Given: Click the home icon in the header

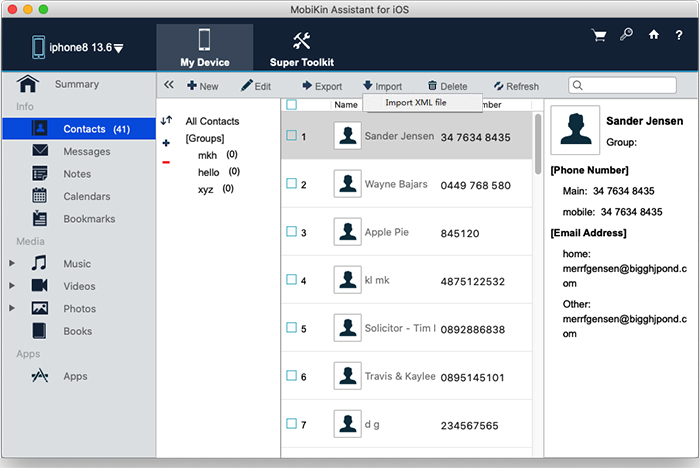Looking at the screenshot, I should 654,34.
